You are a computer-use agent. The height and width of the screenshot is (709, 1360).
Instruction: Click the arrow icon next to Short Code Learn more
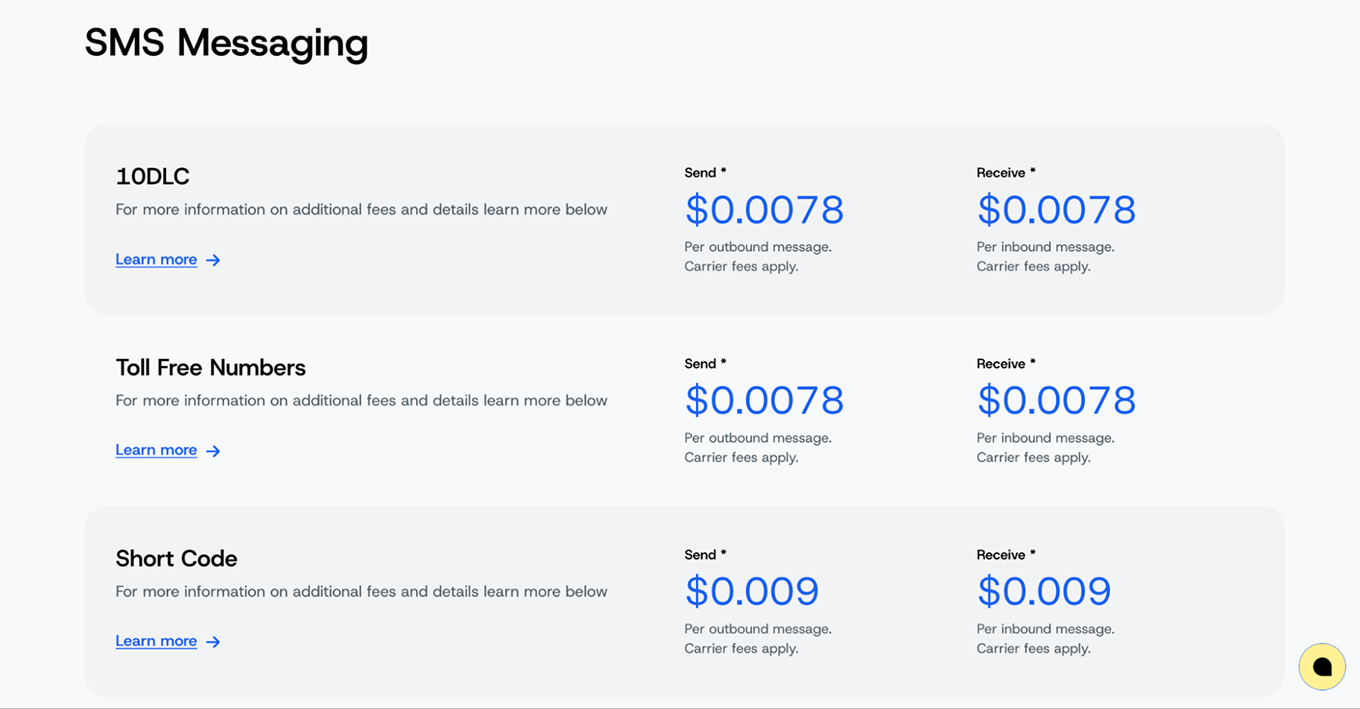(213, 642)
